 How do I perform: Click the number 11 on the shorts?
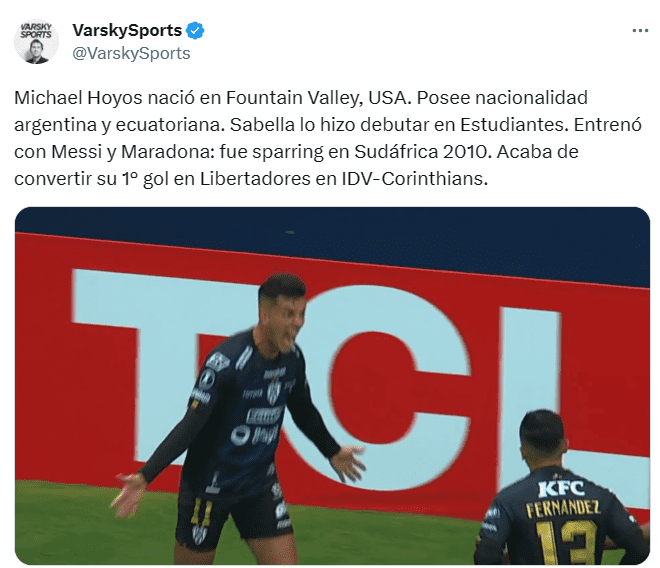click(x=200, y=512)
